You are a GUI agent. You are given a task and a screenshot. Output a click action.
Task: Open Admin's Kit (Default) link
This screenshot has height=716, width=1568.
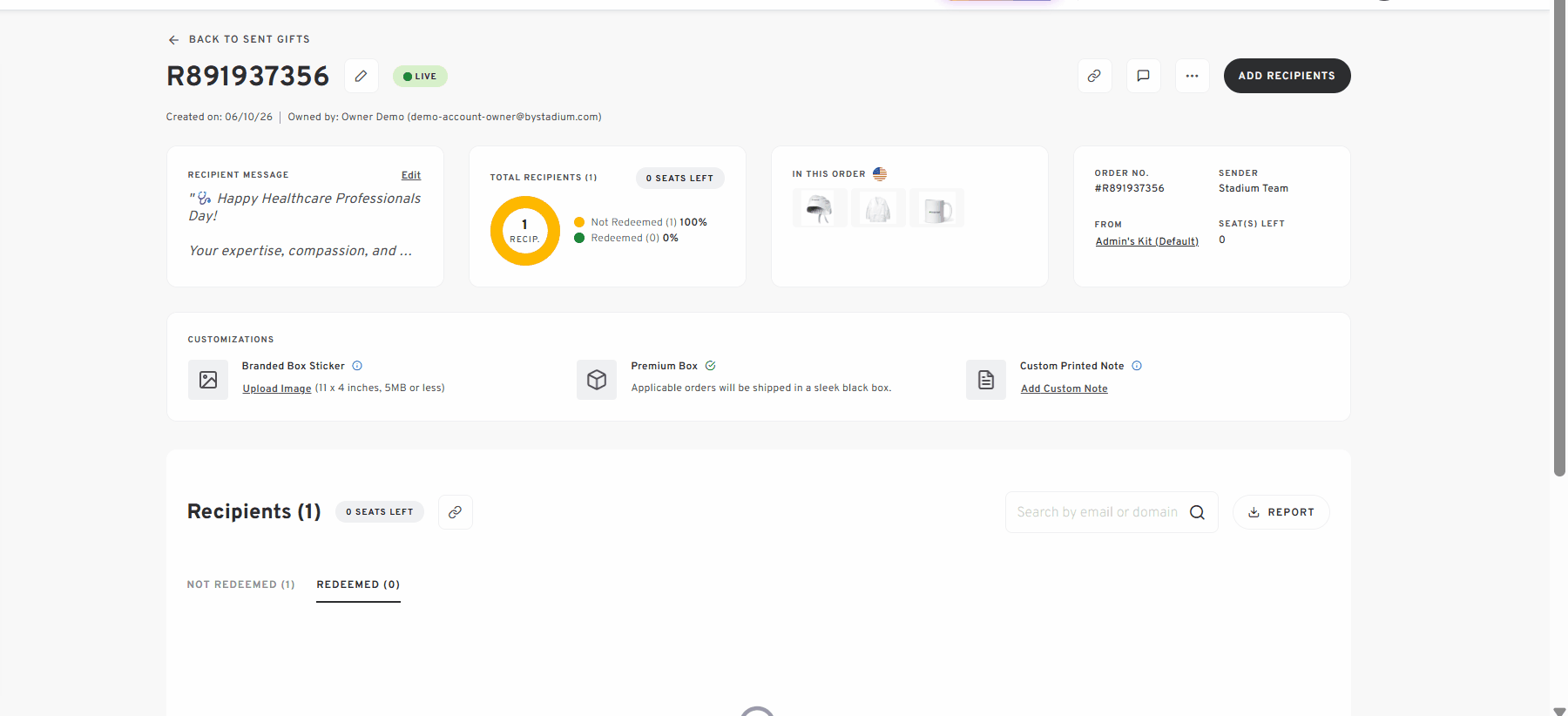(1146, 241)
